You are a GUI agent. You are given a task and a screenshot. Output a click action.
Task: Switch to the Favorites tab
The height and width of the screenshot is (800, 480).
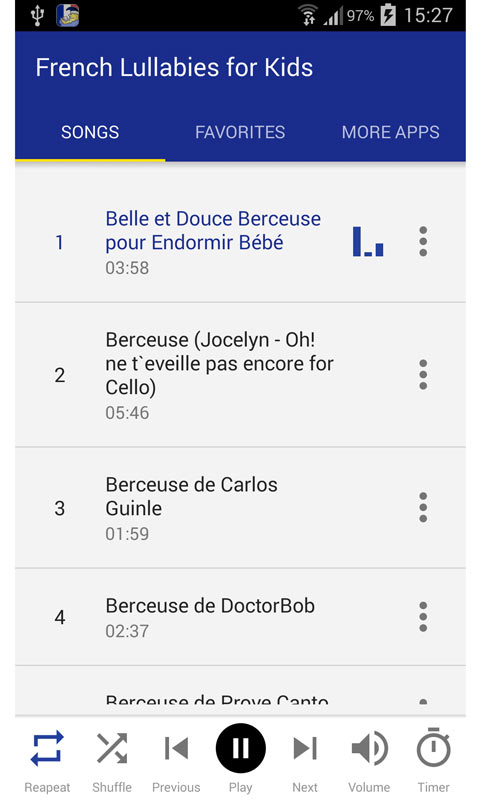click(x=240, y=133)
